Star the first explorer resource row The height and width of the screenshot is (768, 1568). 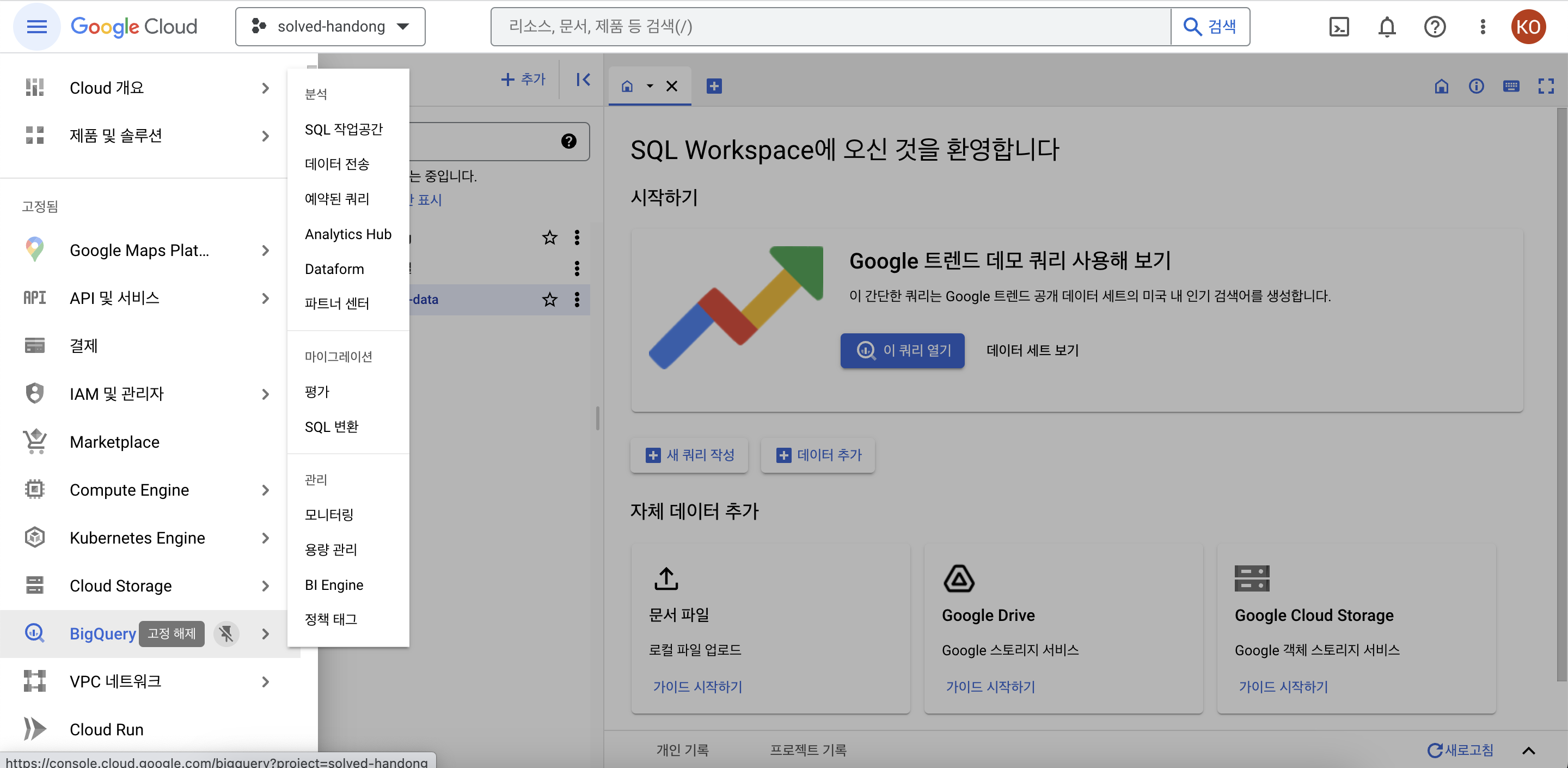pos(550,237)
